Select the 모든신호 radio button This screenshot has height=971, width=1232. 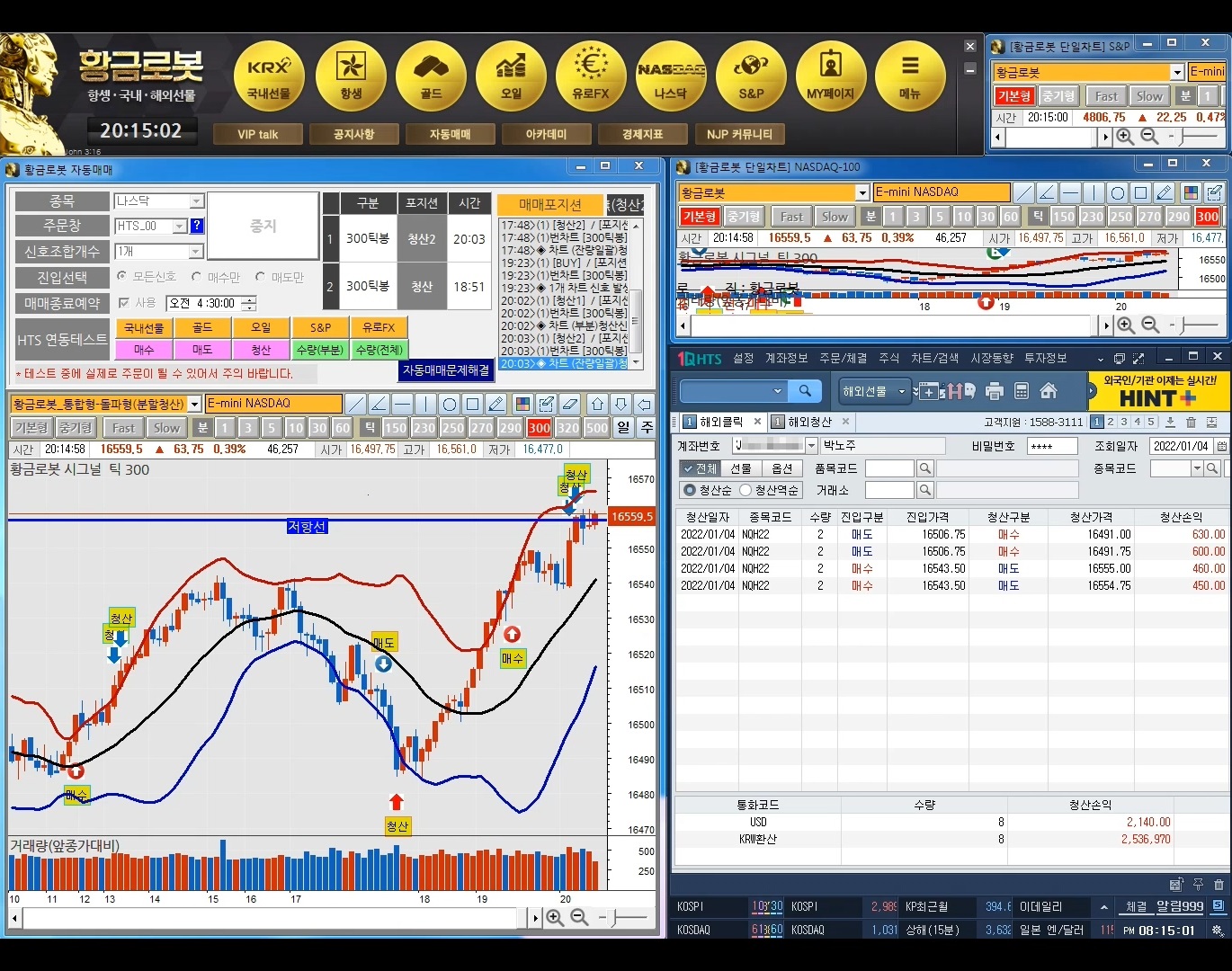121,276
